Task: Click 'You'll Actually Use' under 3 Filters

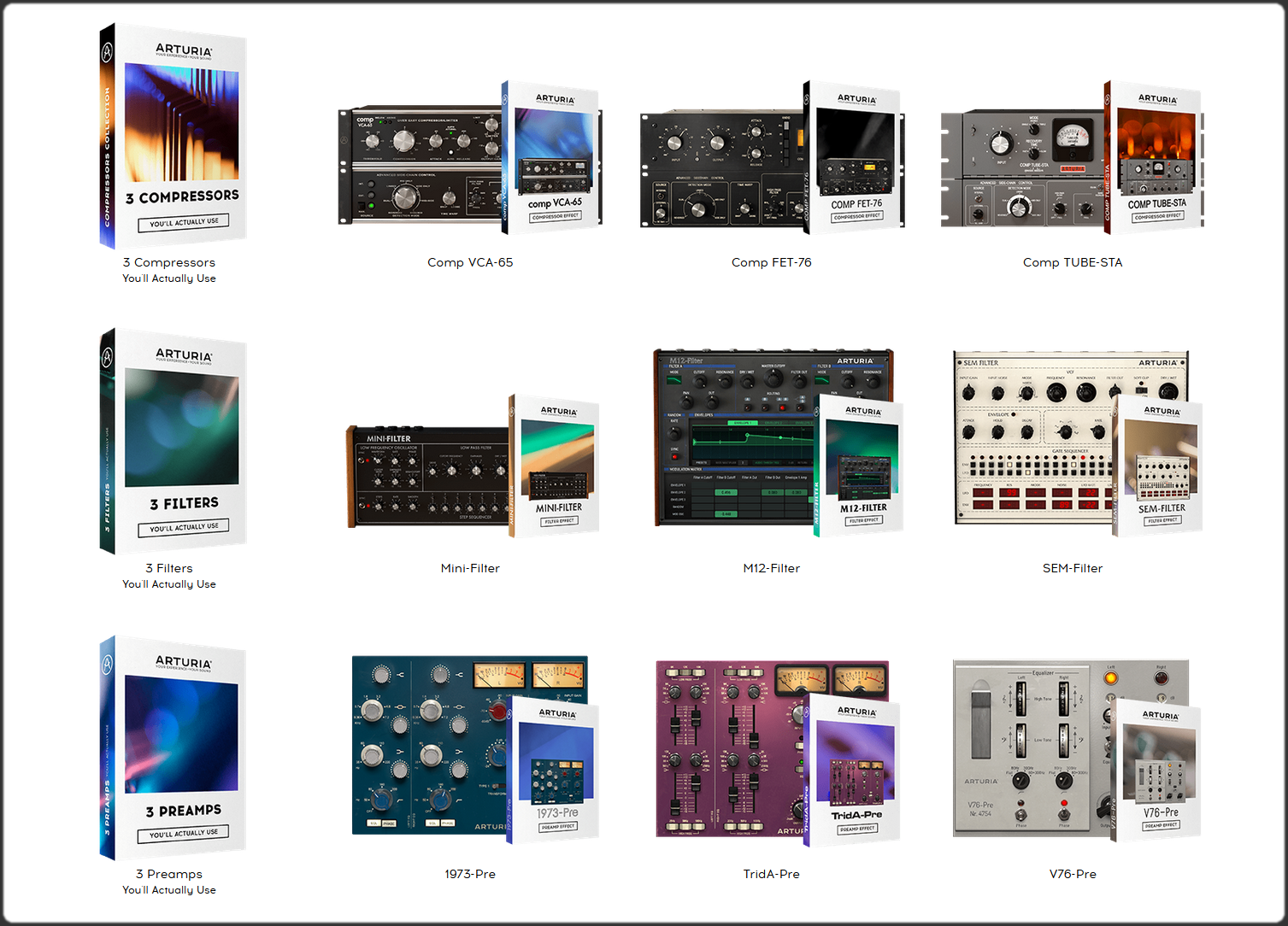Action: click(x=169, y=584)
